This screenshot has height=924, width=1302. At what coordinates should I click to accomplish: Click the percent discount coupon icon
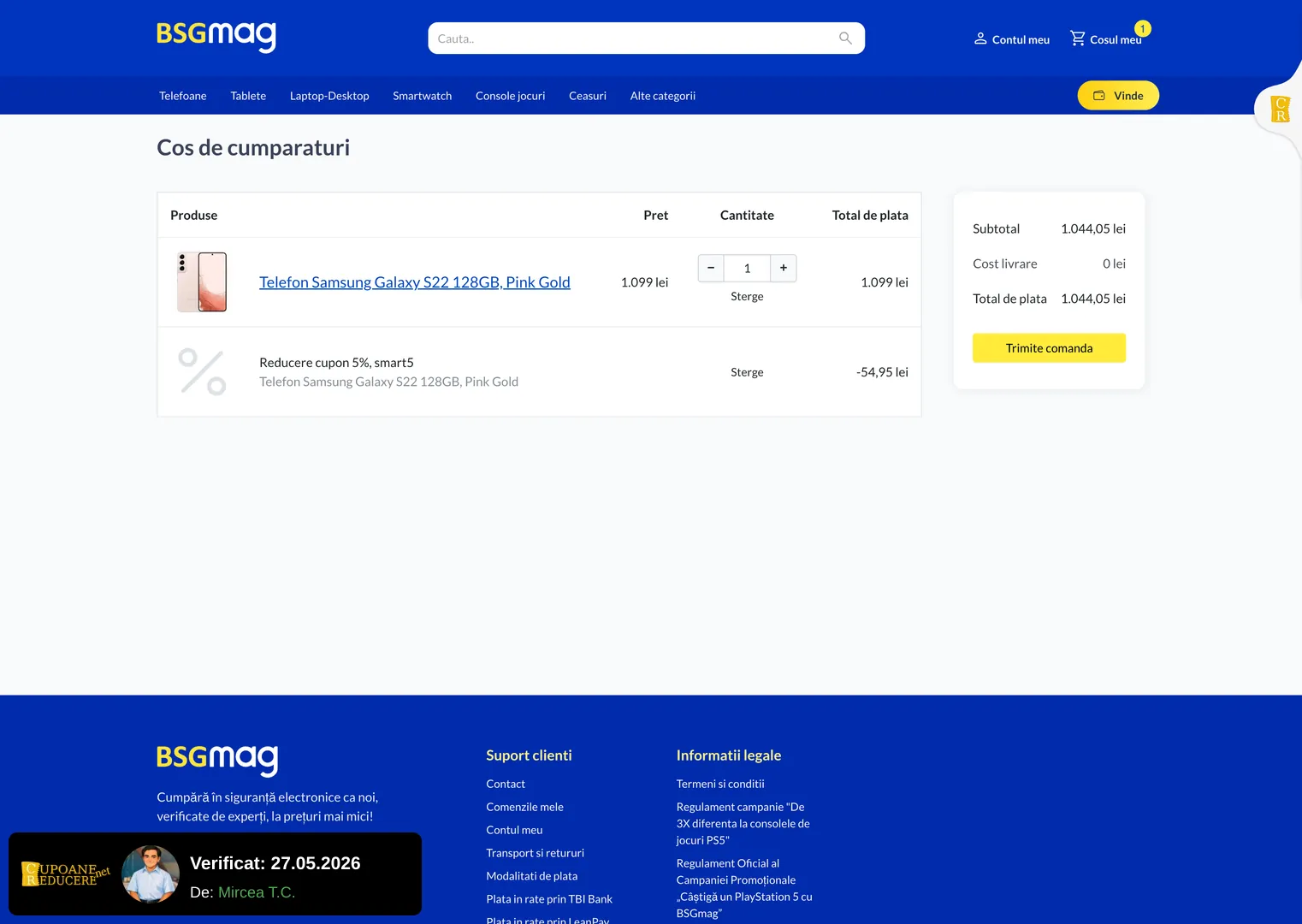tap(202, 371)
